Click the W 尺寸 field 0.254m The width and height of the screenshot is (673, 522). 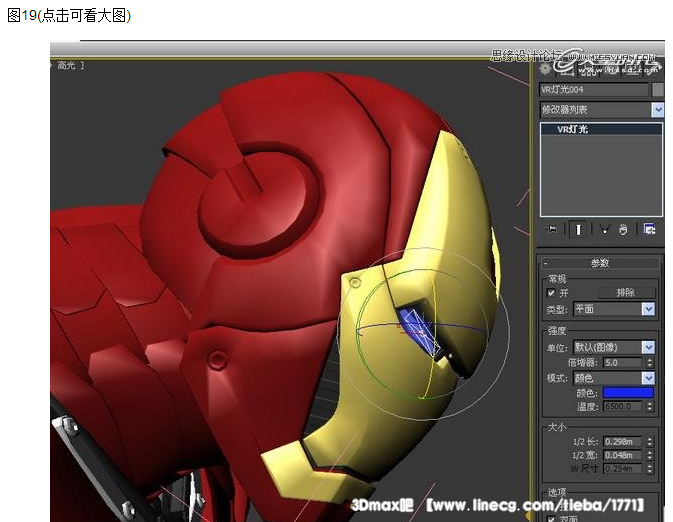tap(622, 468)
